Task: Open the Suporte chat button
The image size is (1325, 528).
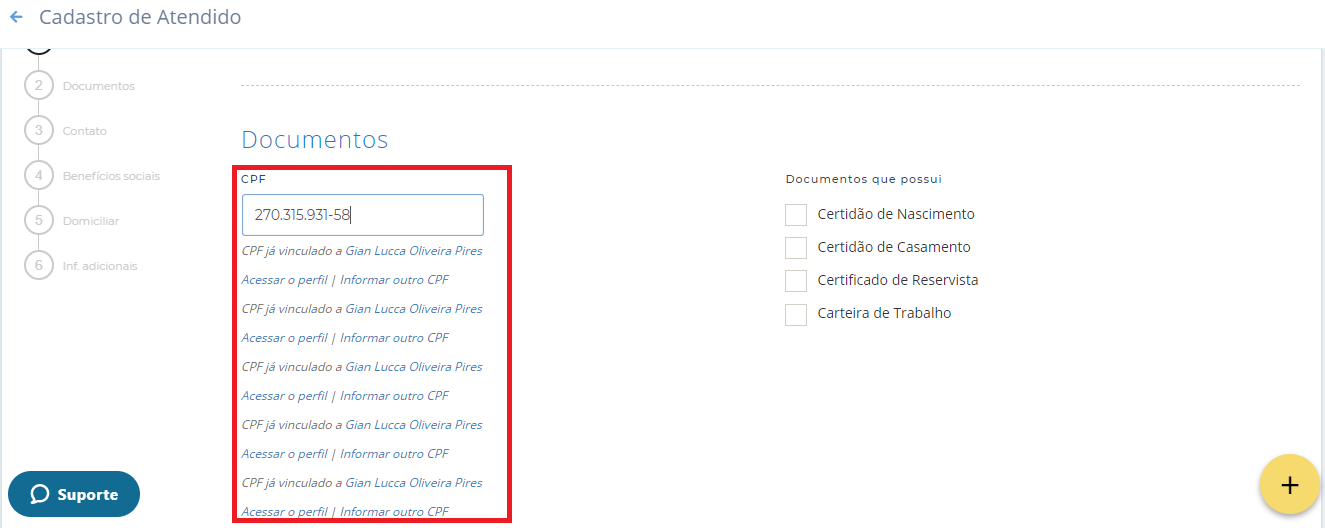Action: point(74,494)
